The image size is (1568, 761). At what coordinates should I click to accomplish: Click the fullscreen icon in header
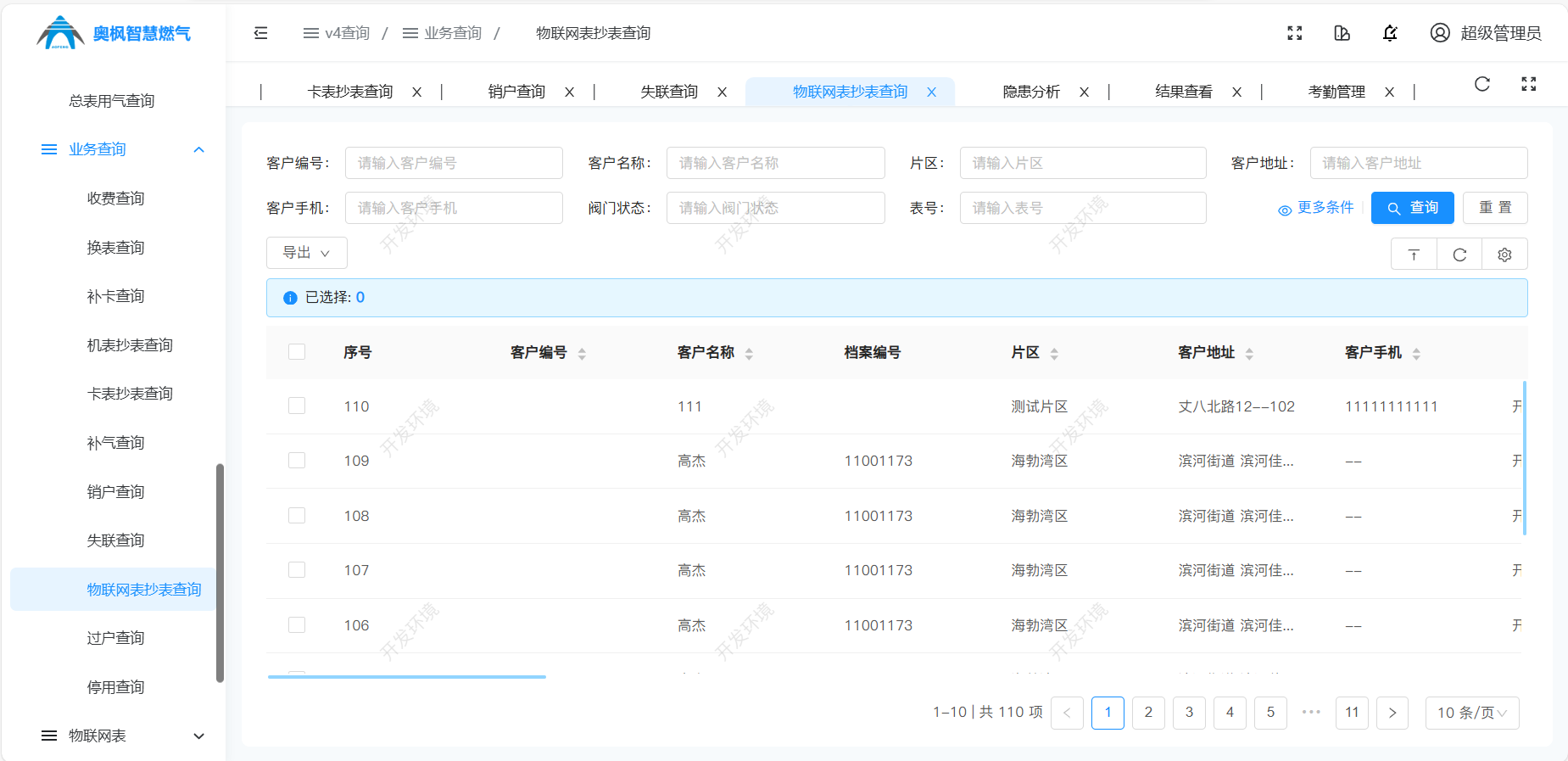(1294, 33)
